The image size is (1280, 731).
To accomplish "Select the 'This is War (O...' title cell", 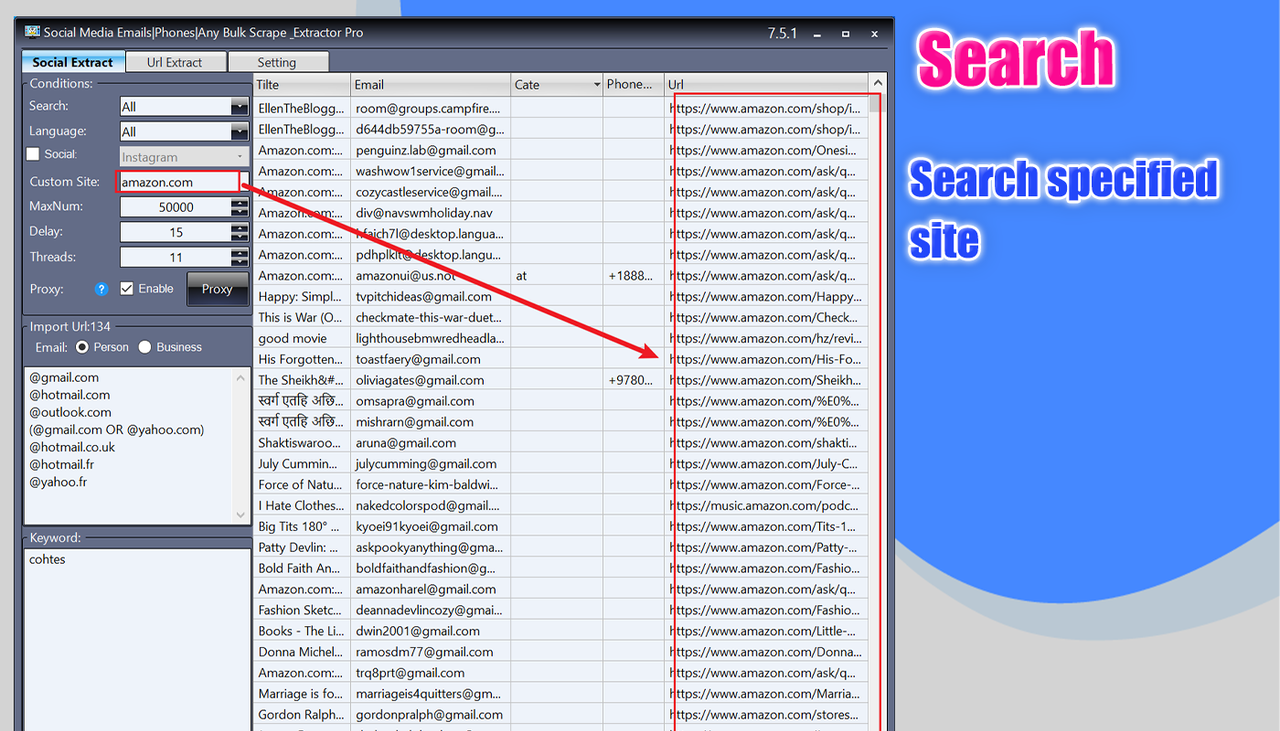I will (x=302, y=317).
